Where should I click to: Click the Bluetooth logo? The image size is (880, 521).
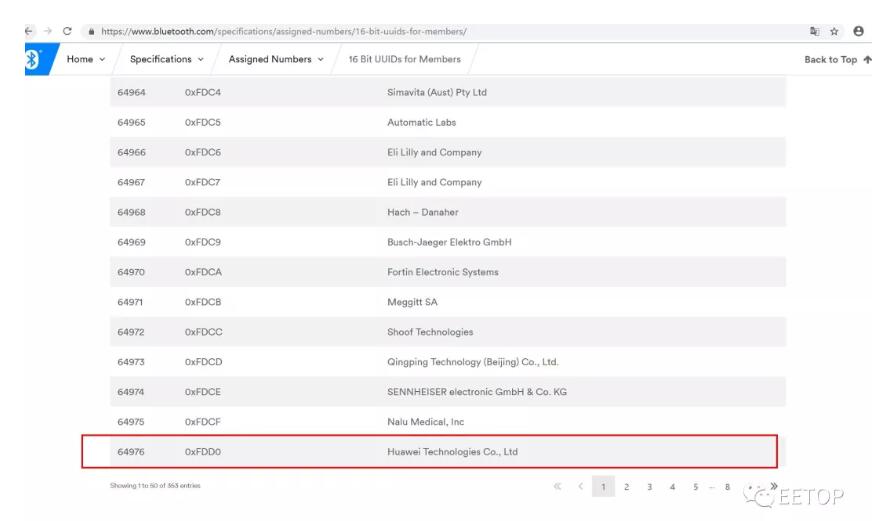pyautogui.click(x=33, y=59)
